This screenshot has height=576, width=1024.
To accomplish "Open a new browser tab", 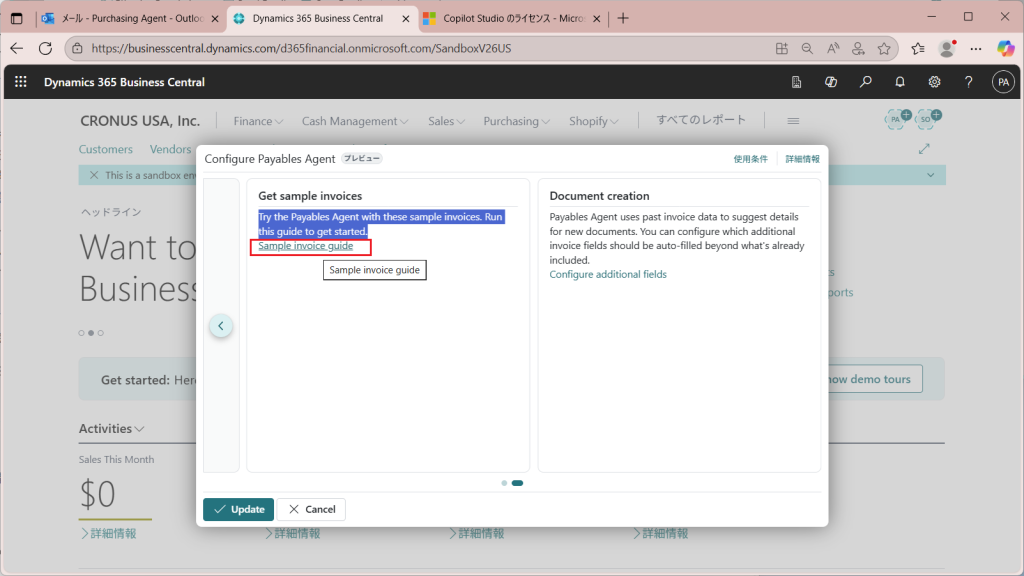I will coord(623,18).
